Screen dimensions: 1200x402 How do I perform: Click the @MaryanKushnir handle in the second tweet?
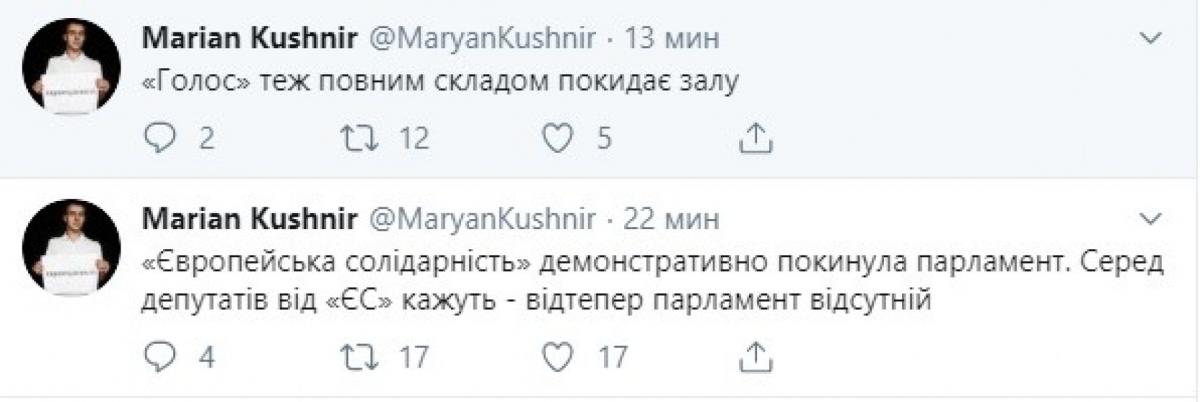tap(484, 220)
